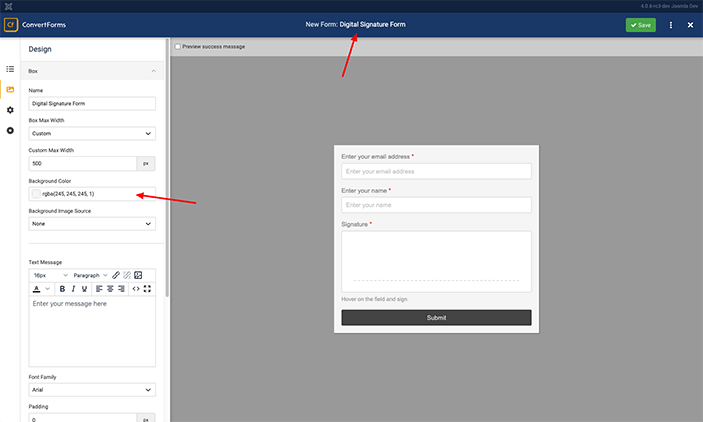Open the Design tab in sidebar
Screen dimensions: 703x422
coord(10,90)
